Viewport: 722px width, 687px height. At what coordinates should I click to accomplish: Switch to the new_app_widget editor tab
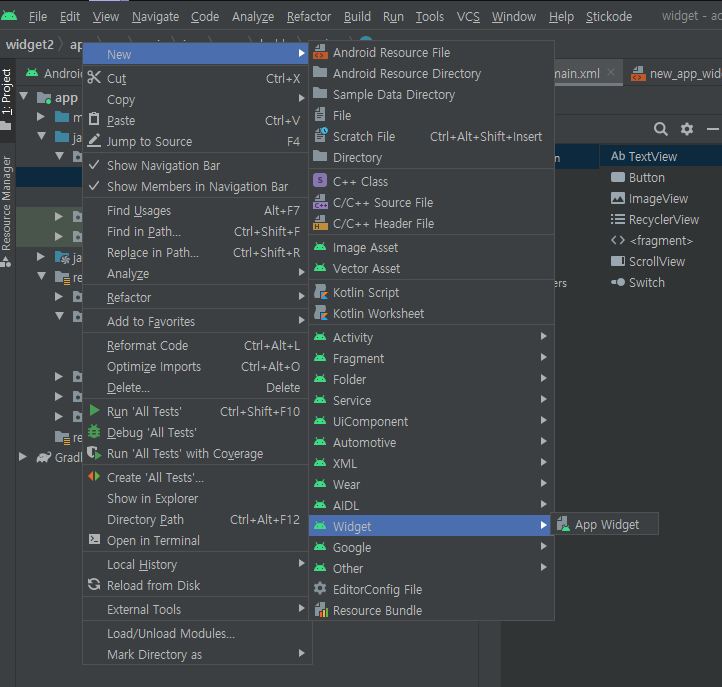674,73
